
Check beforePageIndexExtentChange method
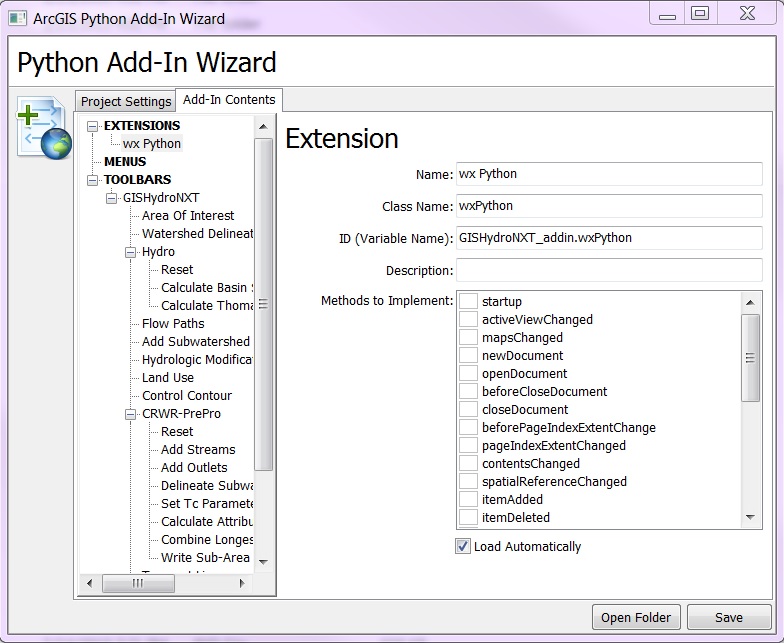coord(468,427)
